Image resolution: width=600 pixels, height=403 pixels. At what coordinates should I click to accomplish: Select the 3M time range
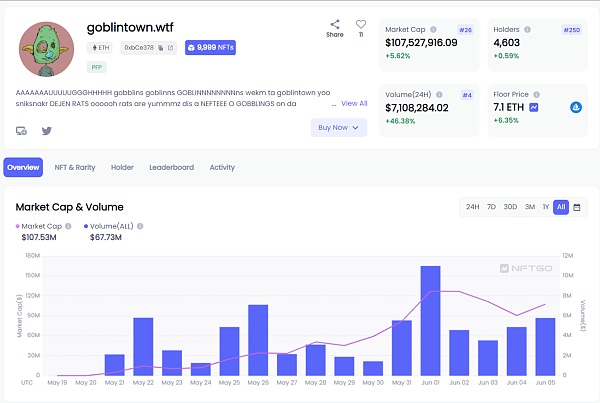click(x=530, y=207)
